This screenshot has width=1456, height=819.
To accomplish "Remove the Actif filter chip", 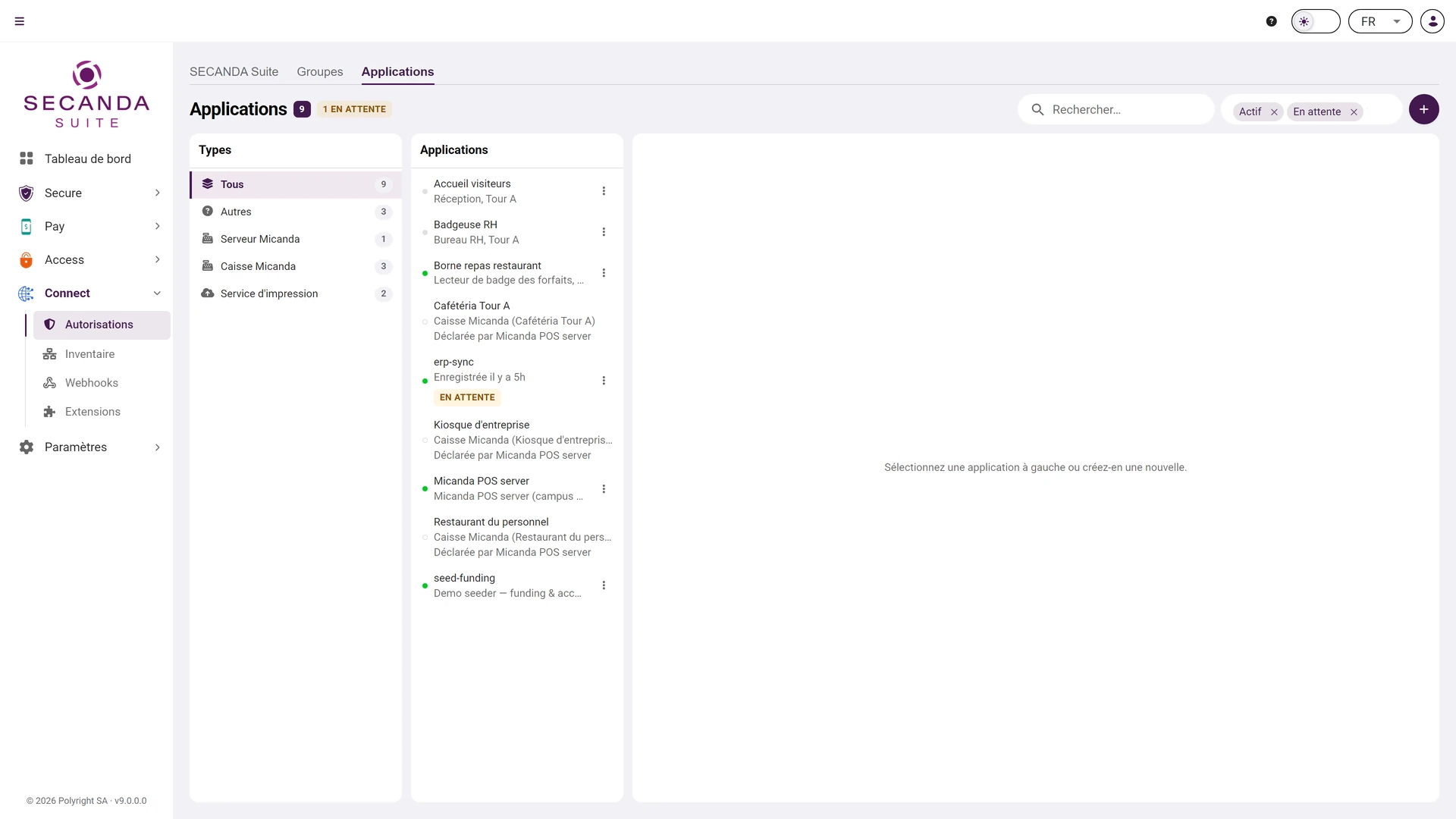I will click(1274, 112).
